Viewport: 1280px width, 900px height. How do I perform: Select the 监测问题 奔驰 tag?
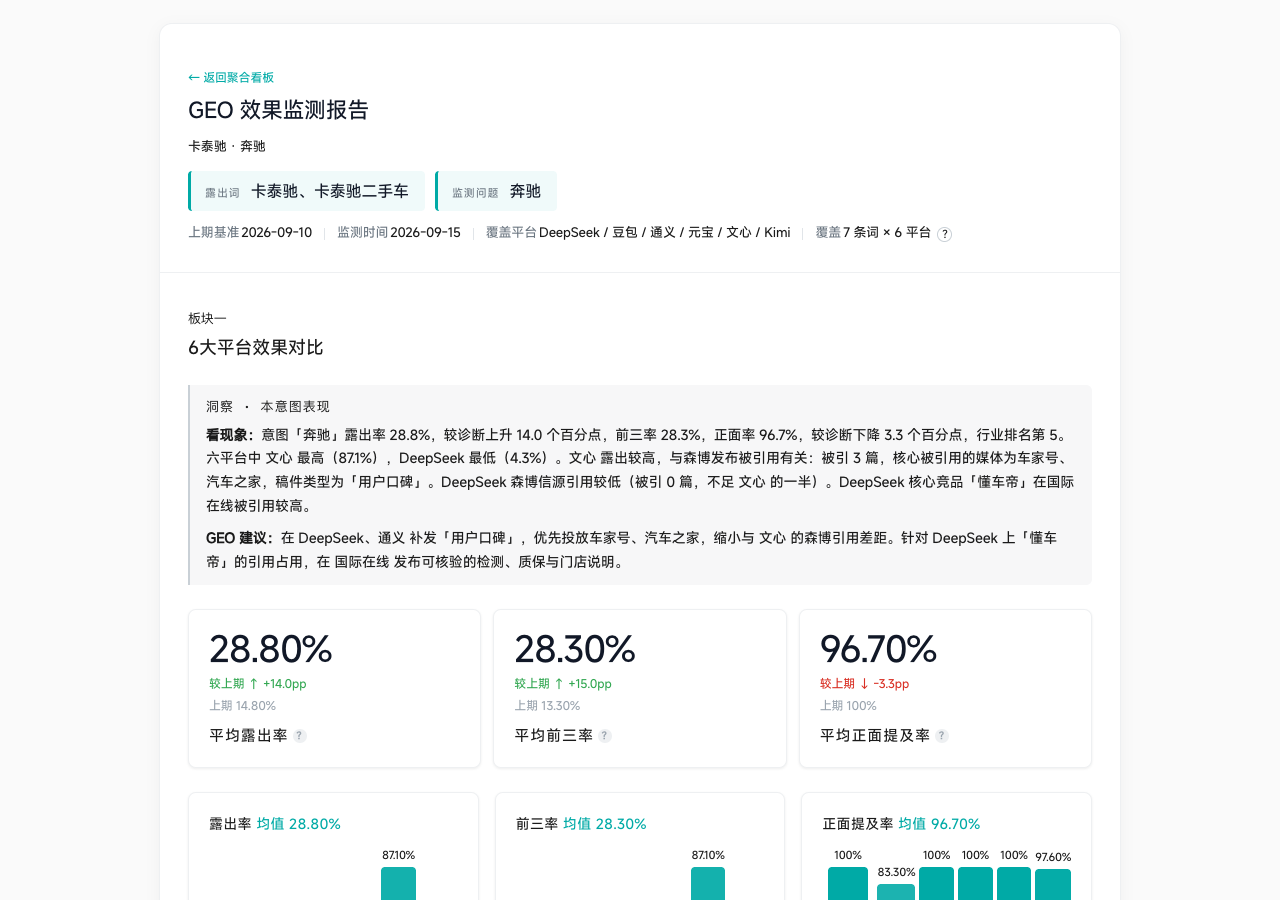point(496,191)
